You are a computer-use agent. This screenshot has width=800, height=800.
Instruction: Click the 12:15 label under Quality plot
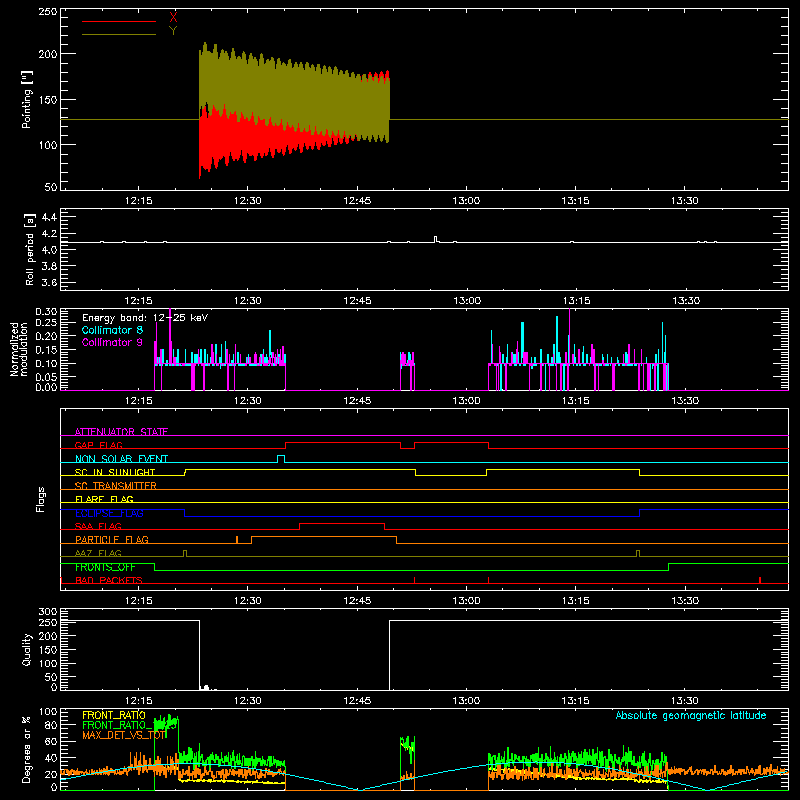pos(139,701)
